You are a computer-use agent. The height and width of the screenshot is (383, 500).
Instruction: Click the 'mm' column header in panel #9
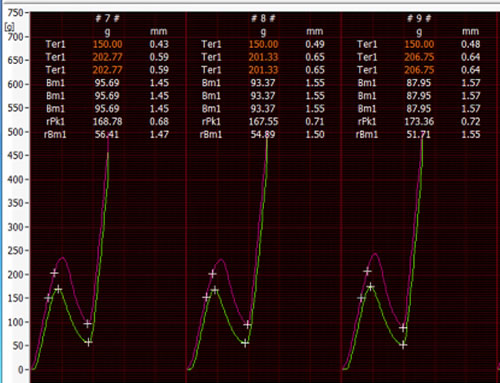point(470,31)
